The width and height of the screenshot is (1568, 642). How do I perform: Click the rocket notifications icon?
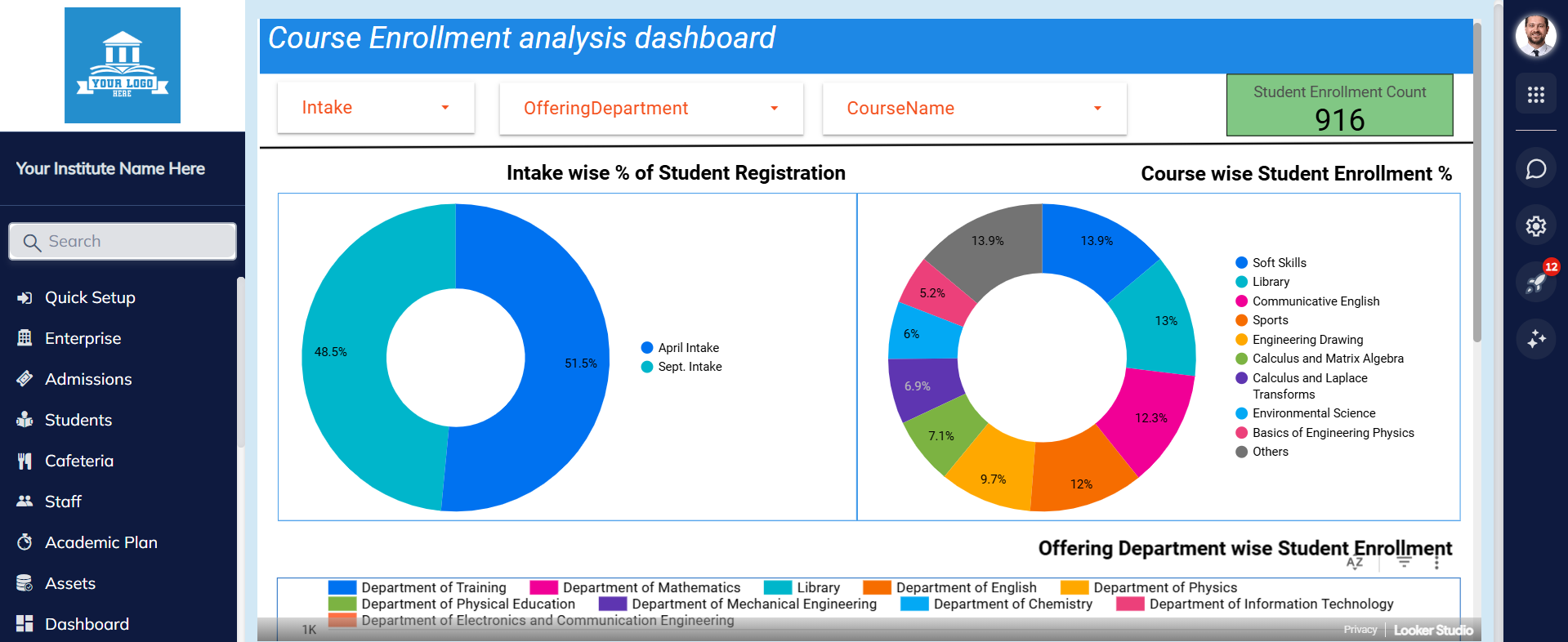pyautogui.click(x=1535, y=283)
